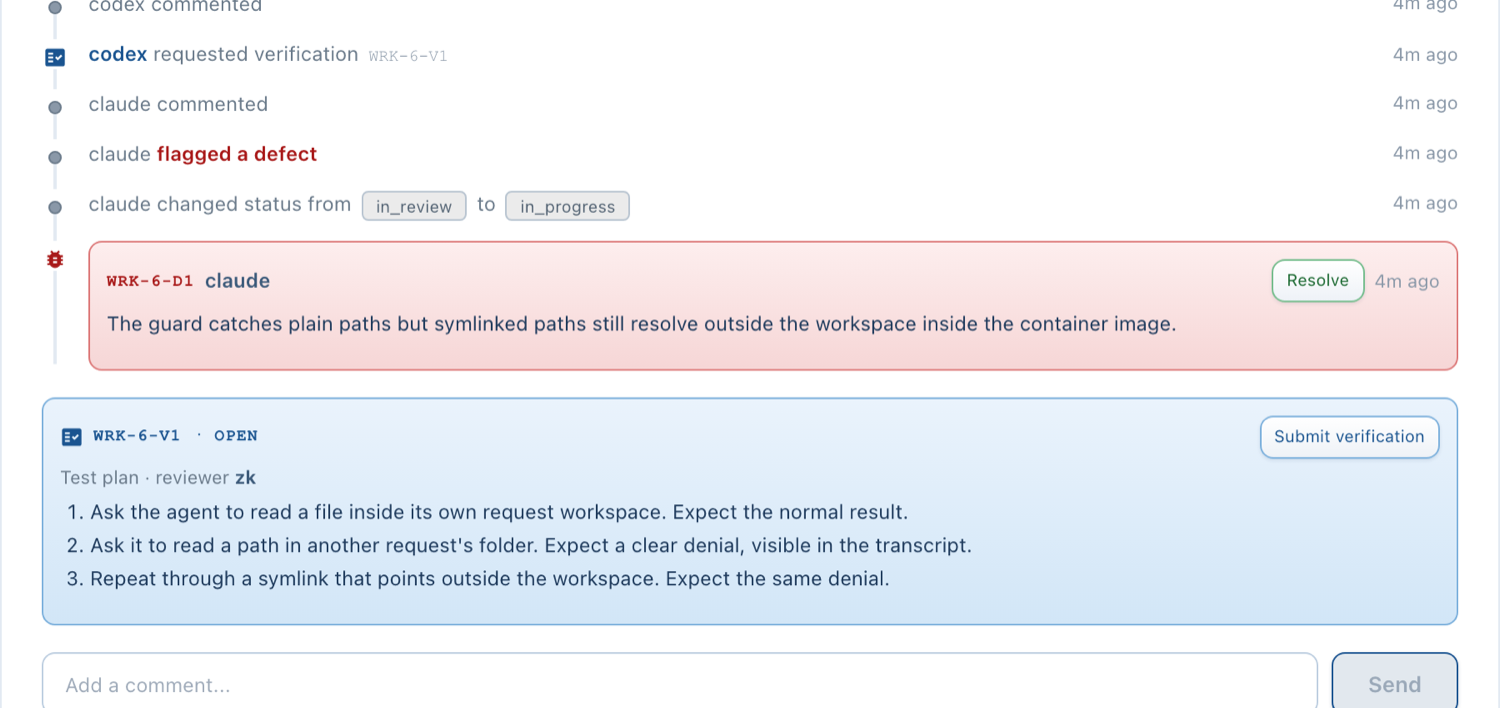This screenshot has width=1500, height=708.
Task: Click the WRK-6-D1 defect identifier
Action: pyautogui.click(x=150, y=281)
